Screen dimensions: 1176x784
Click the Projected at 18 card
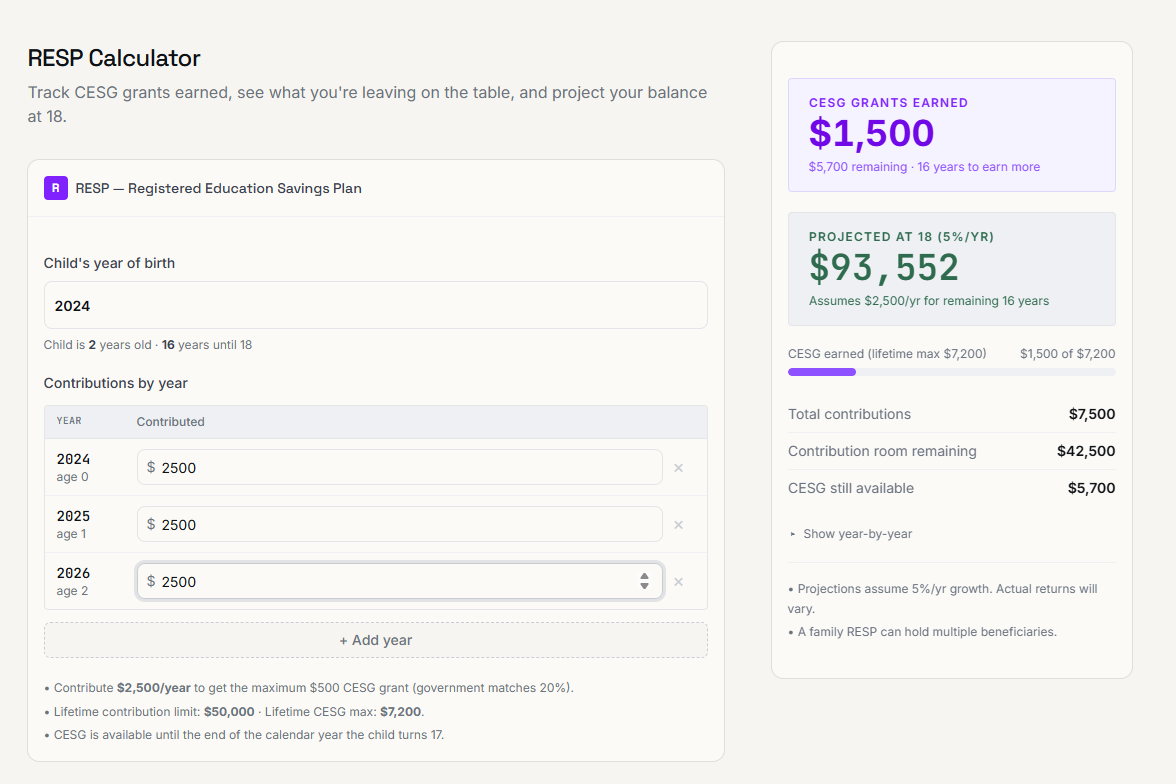(952, 269)
